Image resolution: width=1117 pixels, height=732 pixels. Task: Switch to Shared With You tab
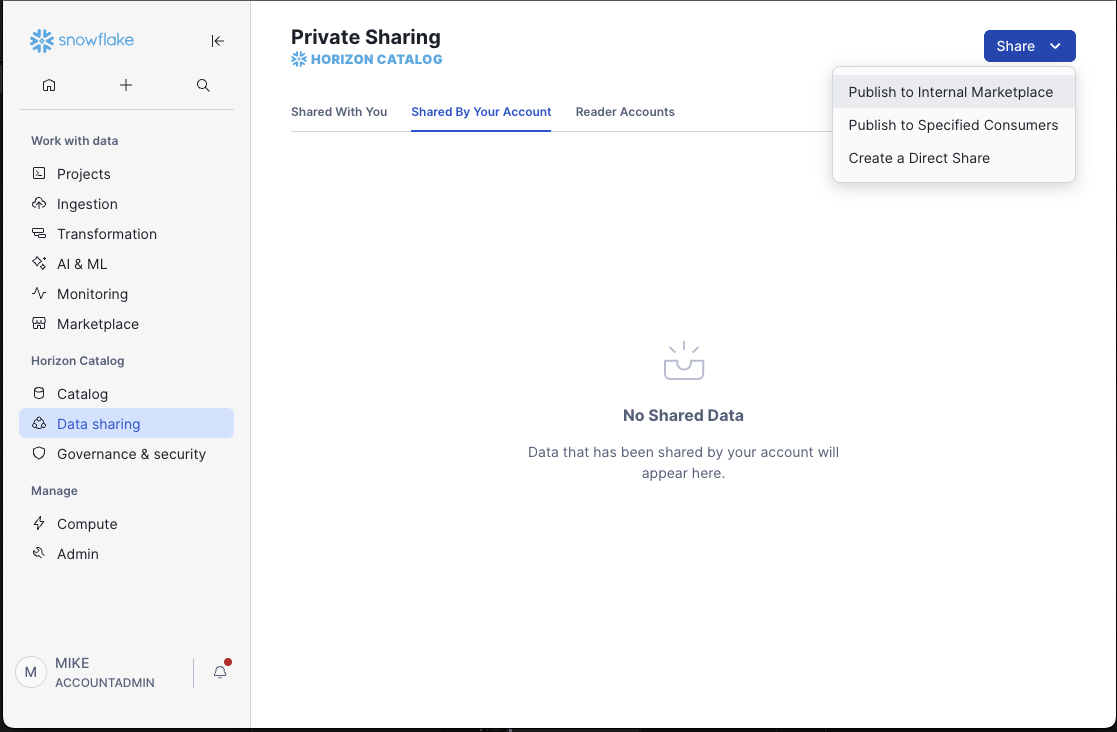tap(339, 112)
